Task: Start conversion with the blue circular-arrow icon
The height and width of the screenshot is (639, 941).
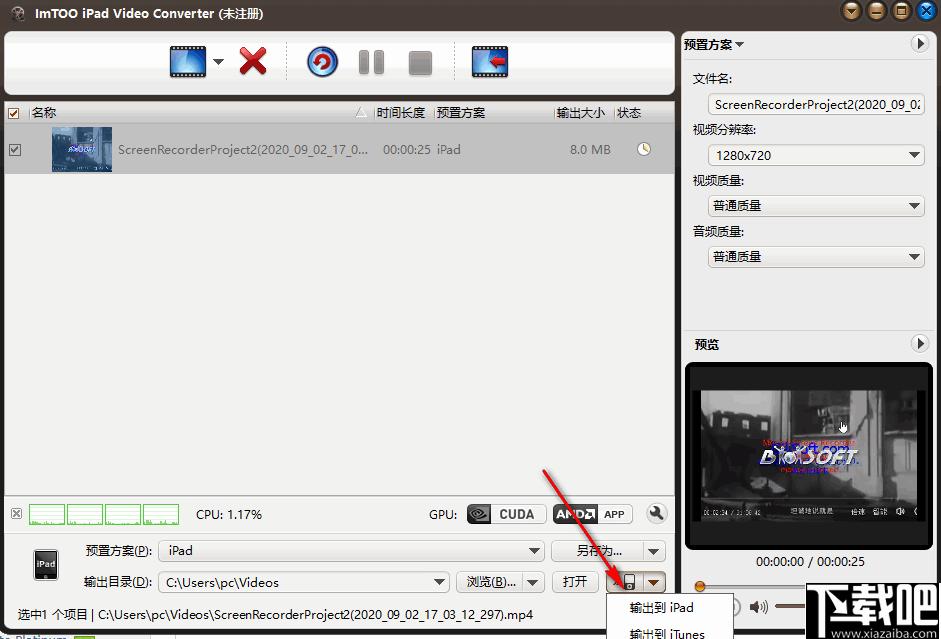Action: pos(322,62)
